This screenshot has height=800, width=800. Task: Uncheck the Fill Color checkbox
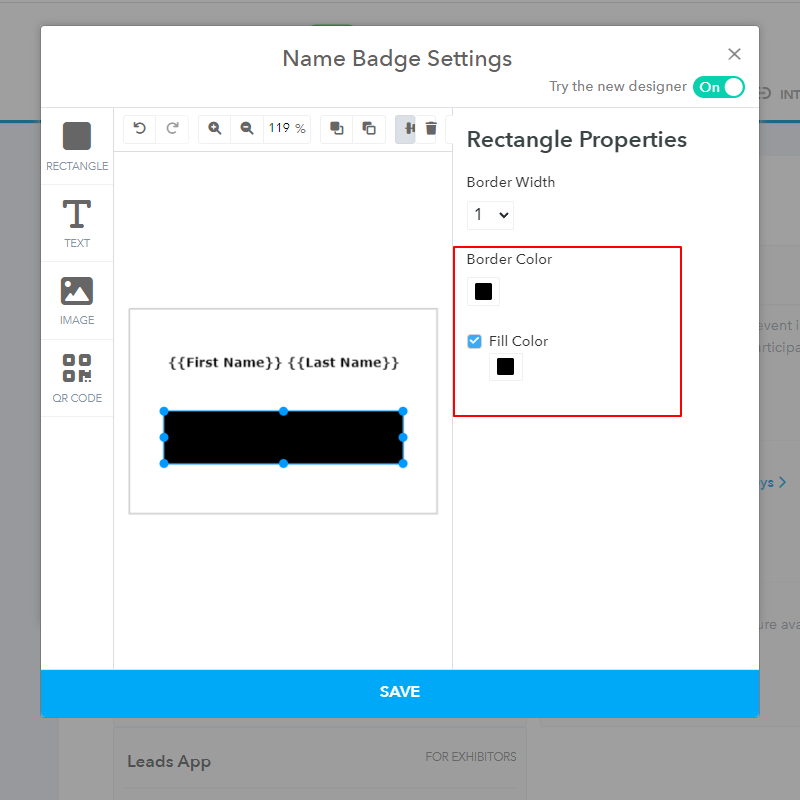click(473, 341)
